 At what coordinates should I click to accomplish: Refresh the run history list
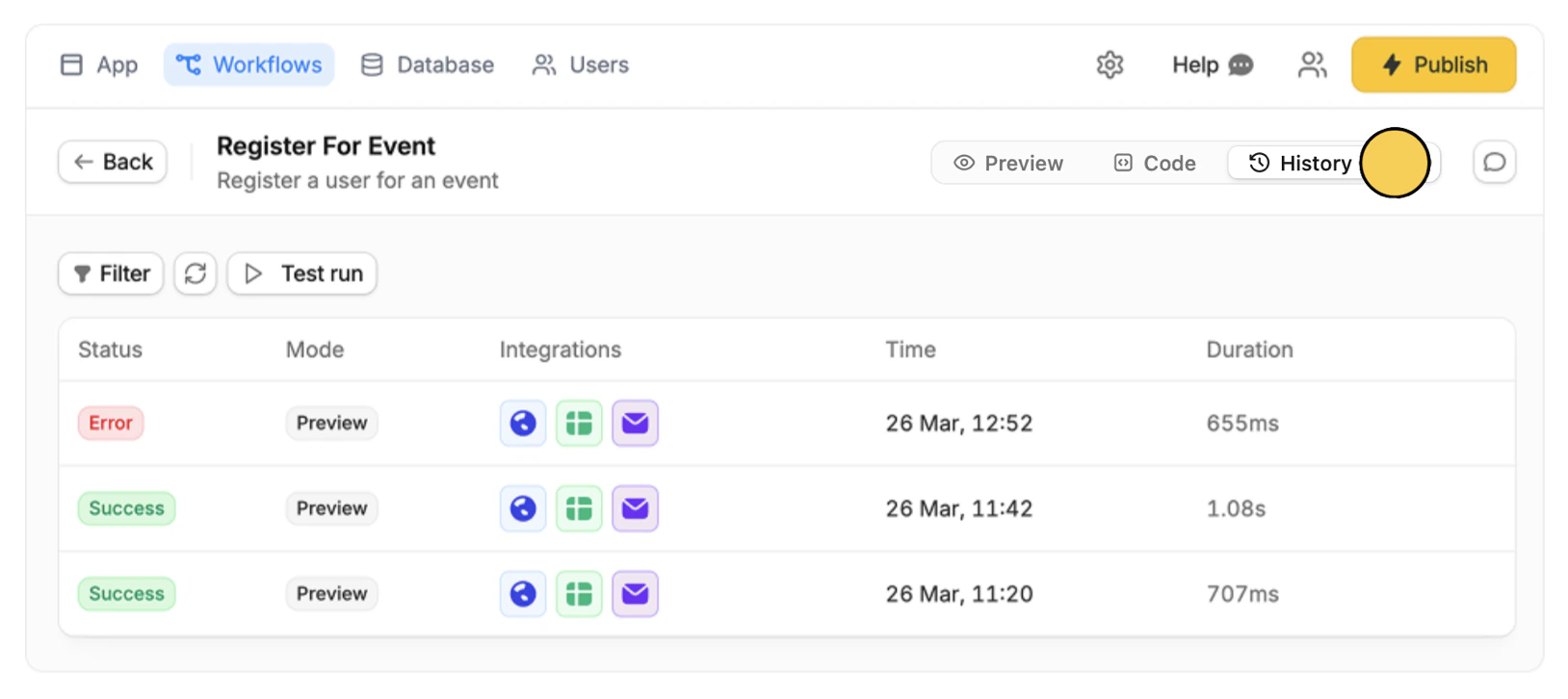click(196, 273)
